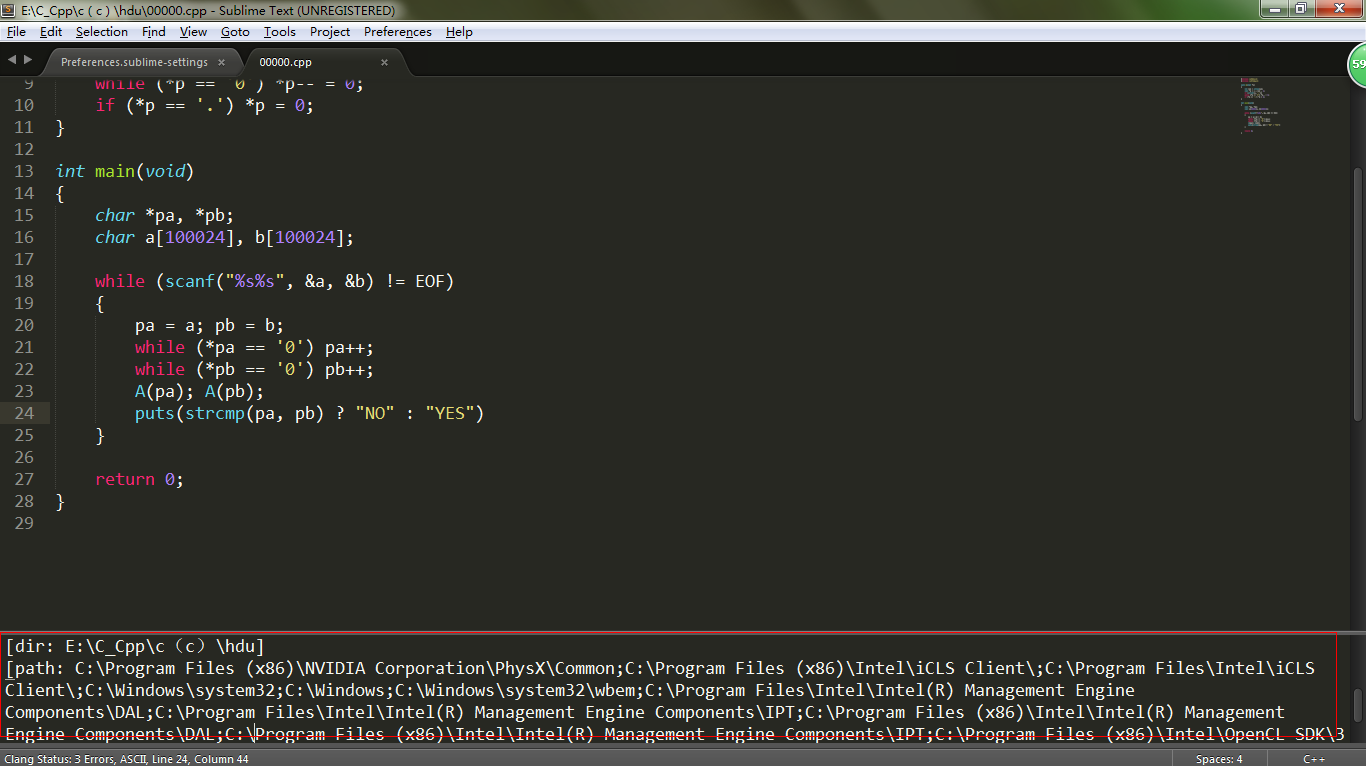The image size is (1366, 766).
Task: Click 'while (*pa == '0') pa++;' line
Action: (x=255, y=347)
